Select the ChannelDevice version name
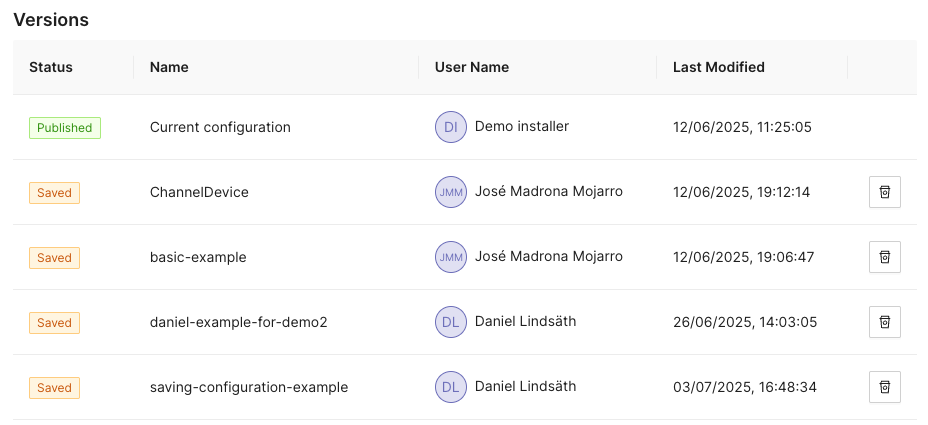The image size is (928, 425). pos(199,192)
